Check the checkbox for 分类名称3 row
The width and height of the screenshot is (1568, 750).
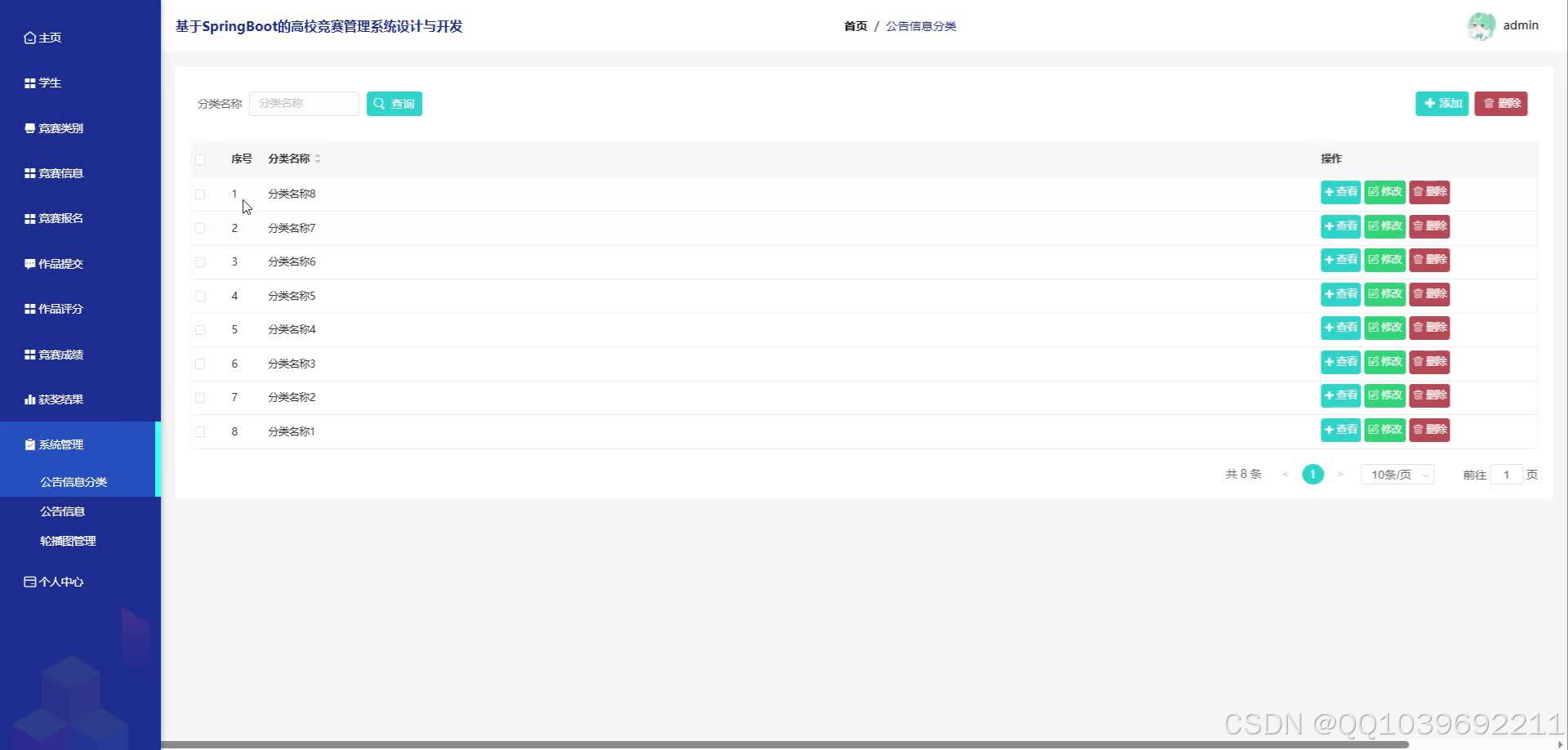point(200,364)
